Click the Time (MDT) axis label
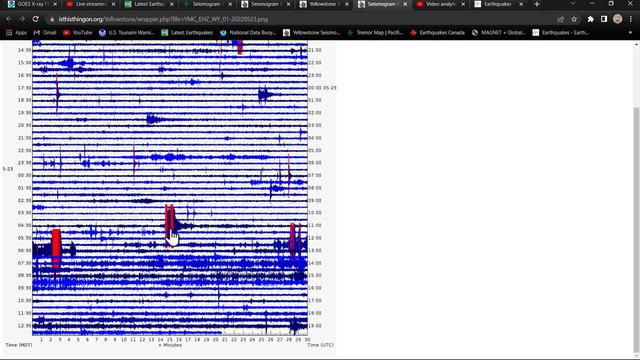 point(19,345)
